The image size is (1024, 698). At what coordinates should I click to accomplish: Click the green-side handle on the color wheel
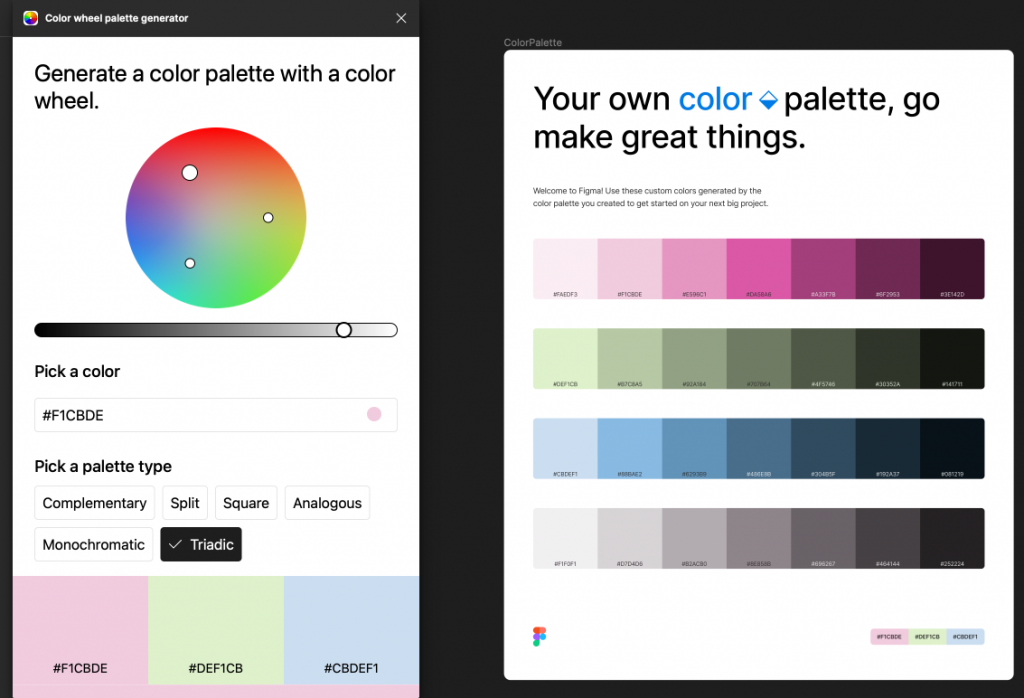tap(268, 217)
